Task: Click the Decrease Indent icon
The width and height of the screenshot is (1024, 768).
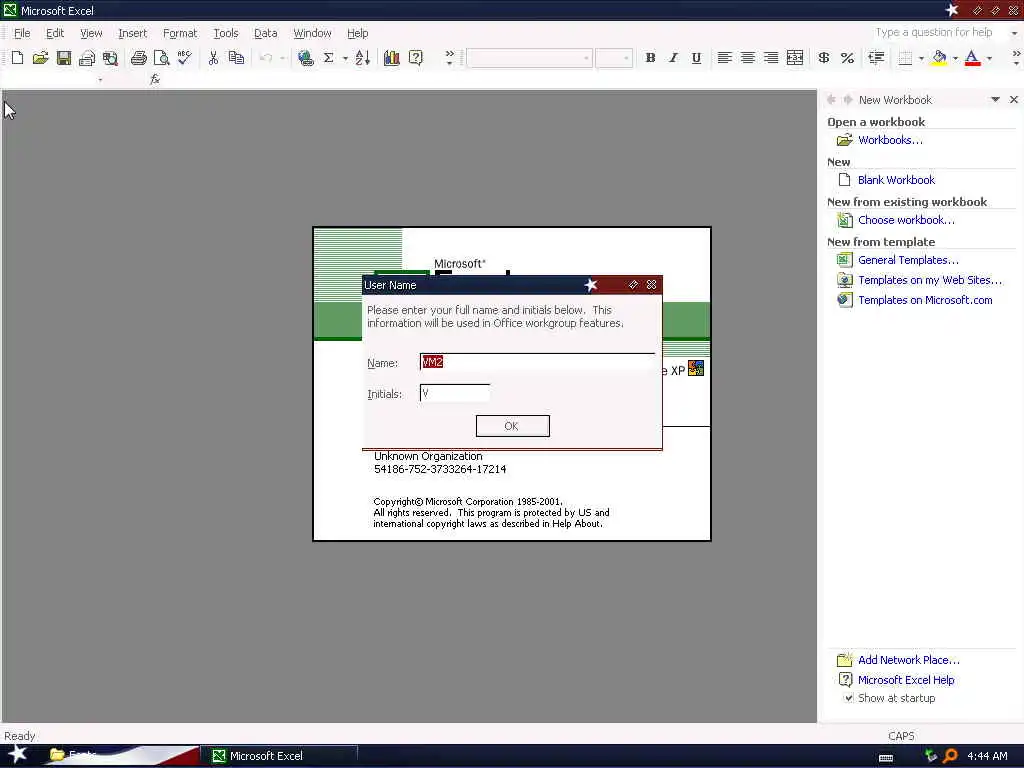Action: click(x=876, y=58)
